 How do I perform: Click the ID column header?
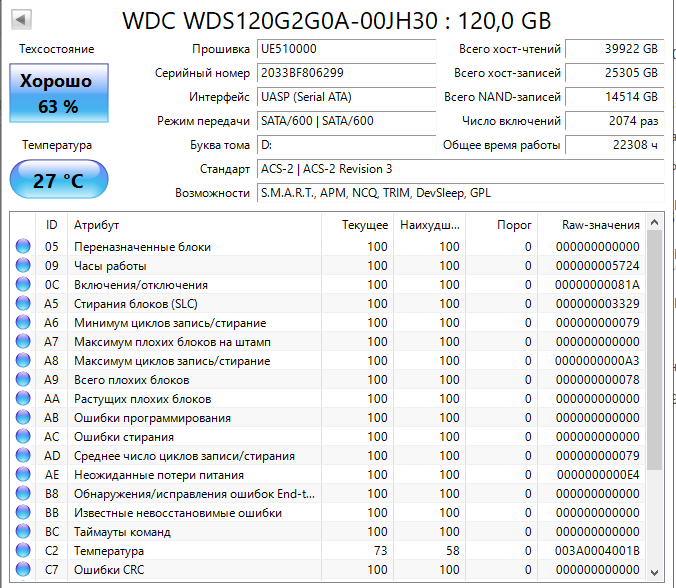[51, 225]
